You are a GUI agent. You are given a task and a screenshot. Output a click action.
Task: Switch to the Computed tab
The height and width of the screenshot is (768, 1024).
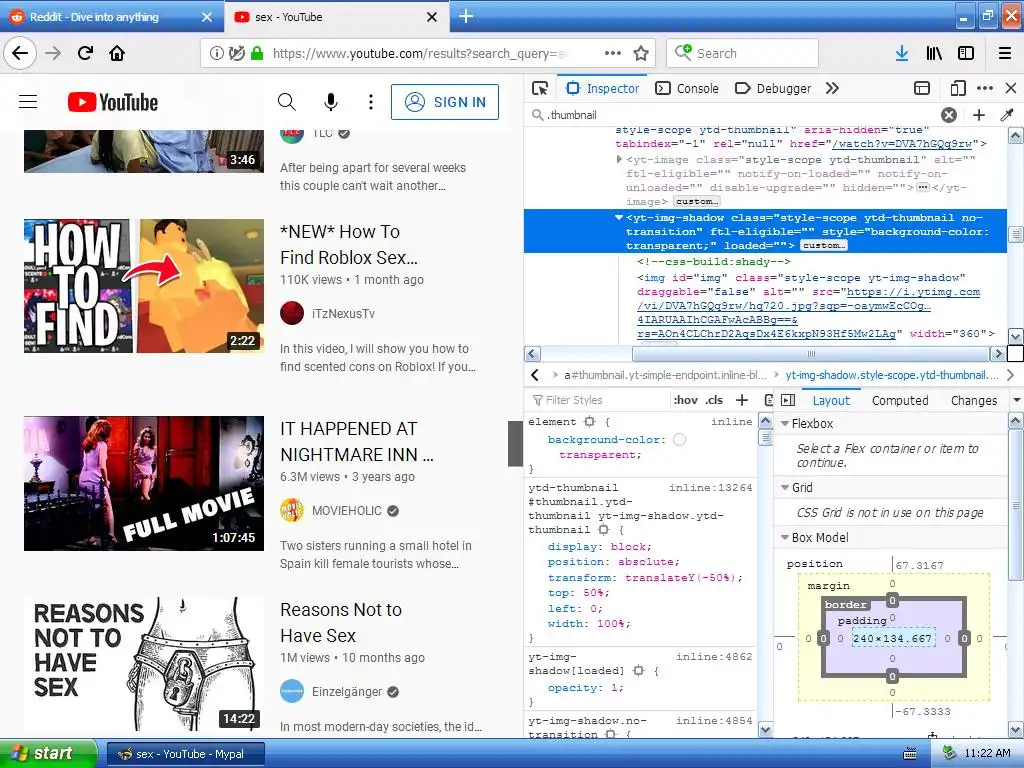pos(900,400)
